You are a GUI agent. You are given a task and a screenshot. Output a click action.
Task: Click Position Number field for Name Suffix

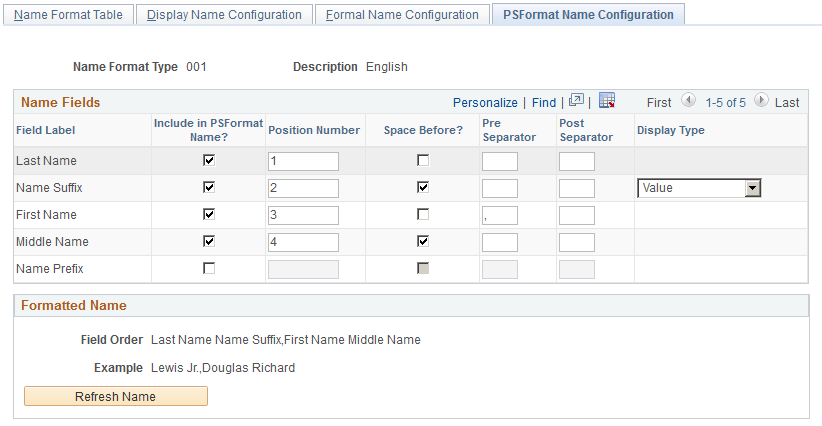[304, 188]
